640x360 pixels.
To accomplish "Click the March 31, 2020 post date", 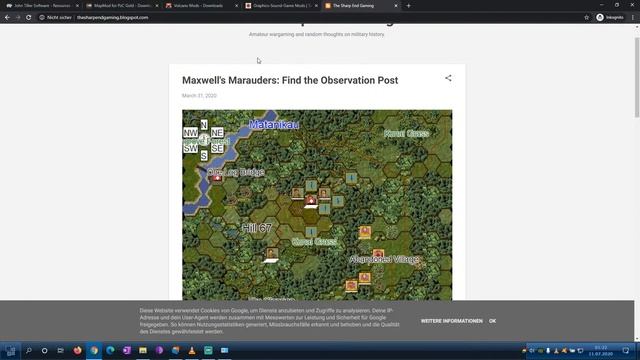I will point(199,96).
